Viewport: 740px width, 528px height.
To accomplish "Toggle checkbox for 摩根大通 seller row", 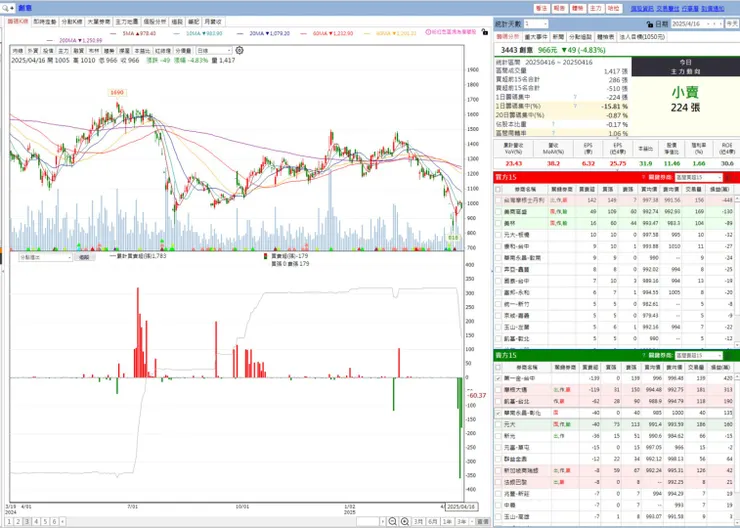I will point(498,390).
